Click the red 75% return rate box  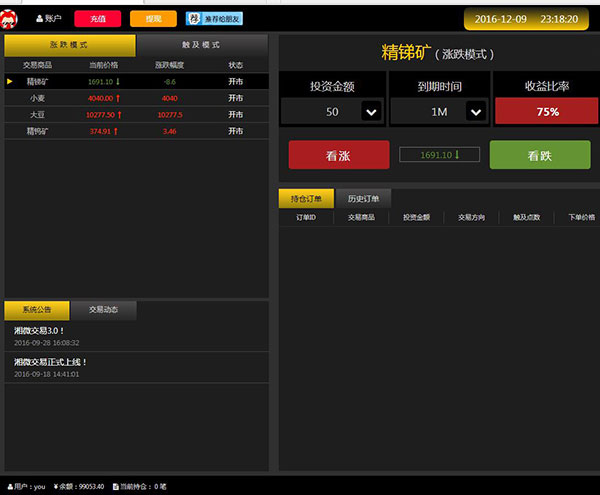[546, 111]
